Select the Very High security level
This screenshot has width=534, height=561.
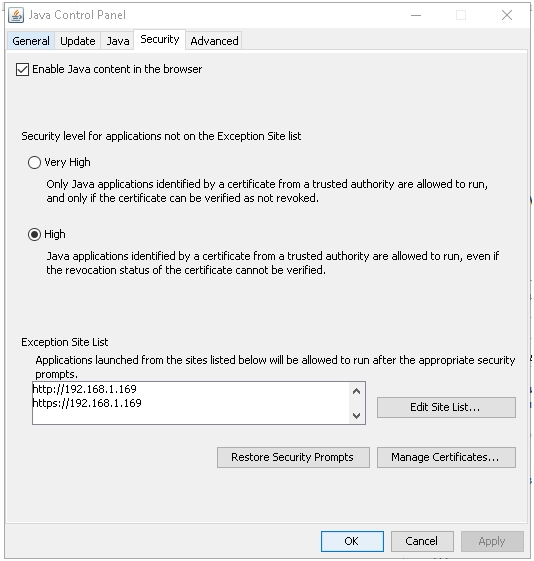coord(34,162)
